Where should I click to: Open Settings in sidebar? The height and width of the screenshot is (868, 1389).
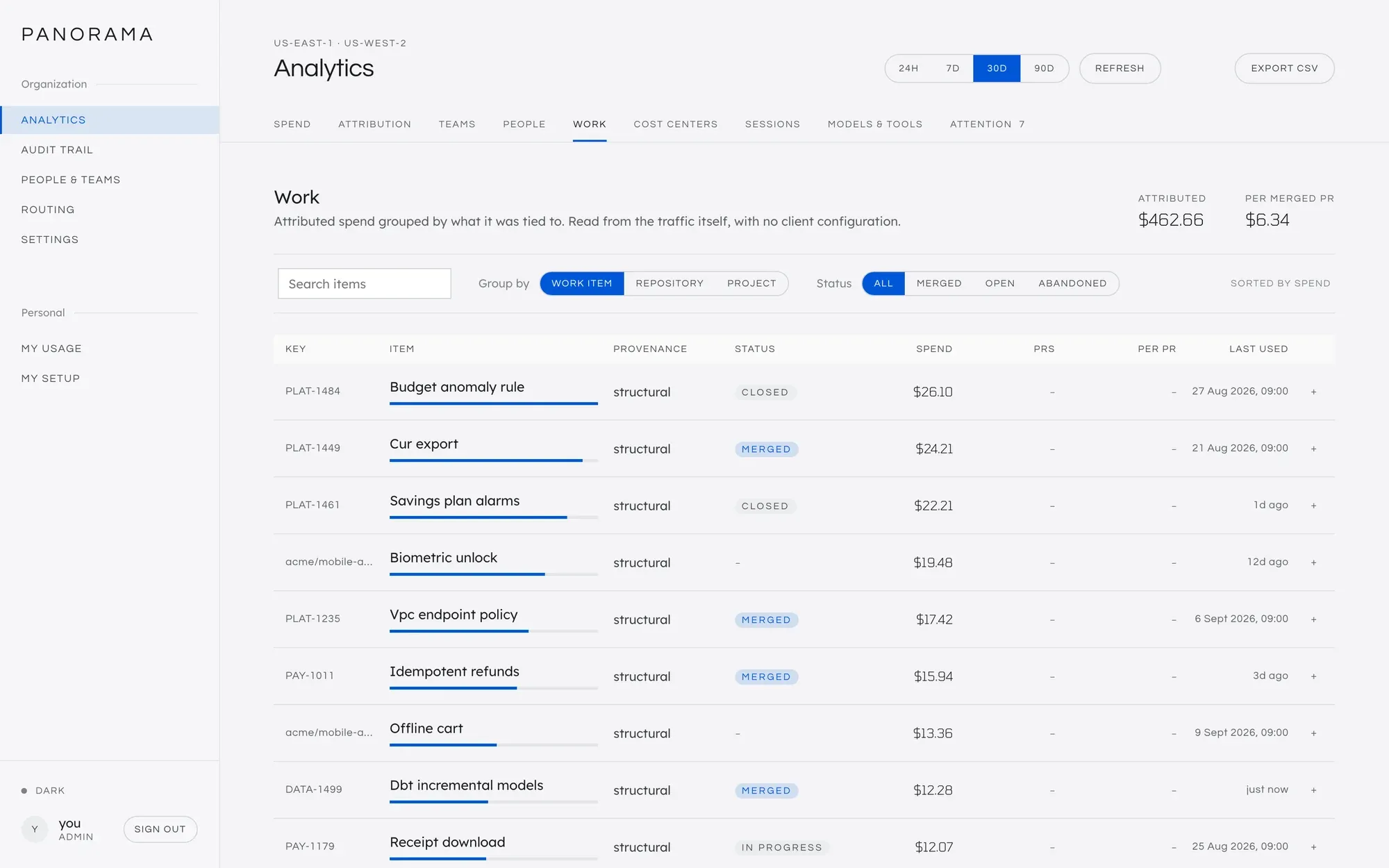pos(110,240)
